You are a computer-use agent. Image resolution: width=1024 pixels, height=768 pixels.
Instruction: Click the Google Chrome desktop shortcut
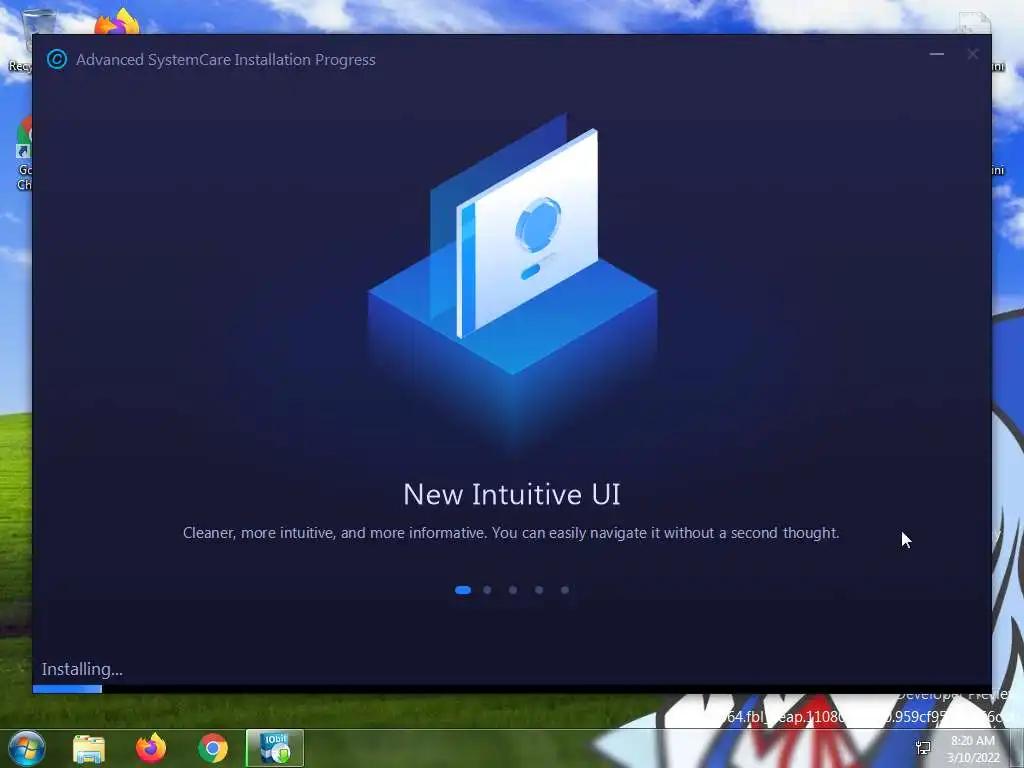24,153
